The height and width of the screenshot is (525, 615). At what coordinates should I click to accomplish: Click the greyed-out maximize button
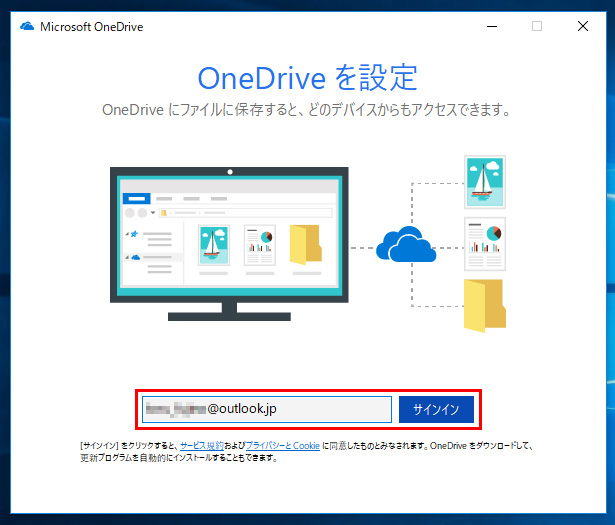pos(537,26)
